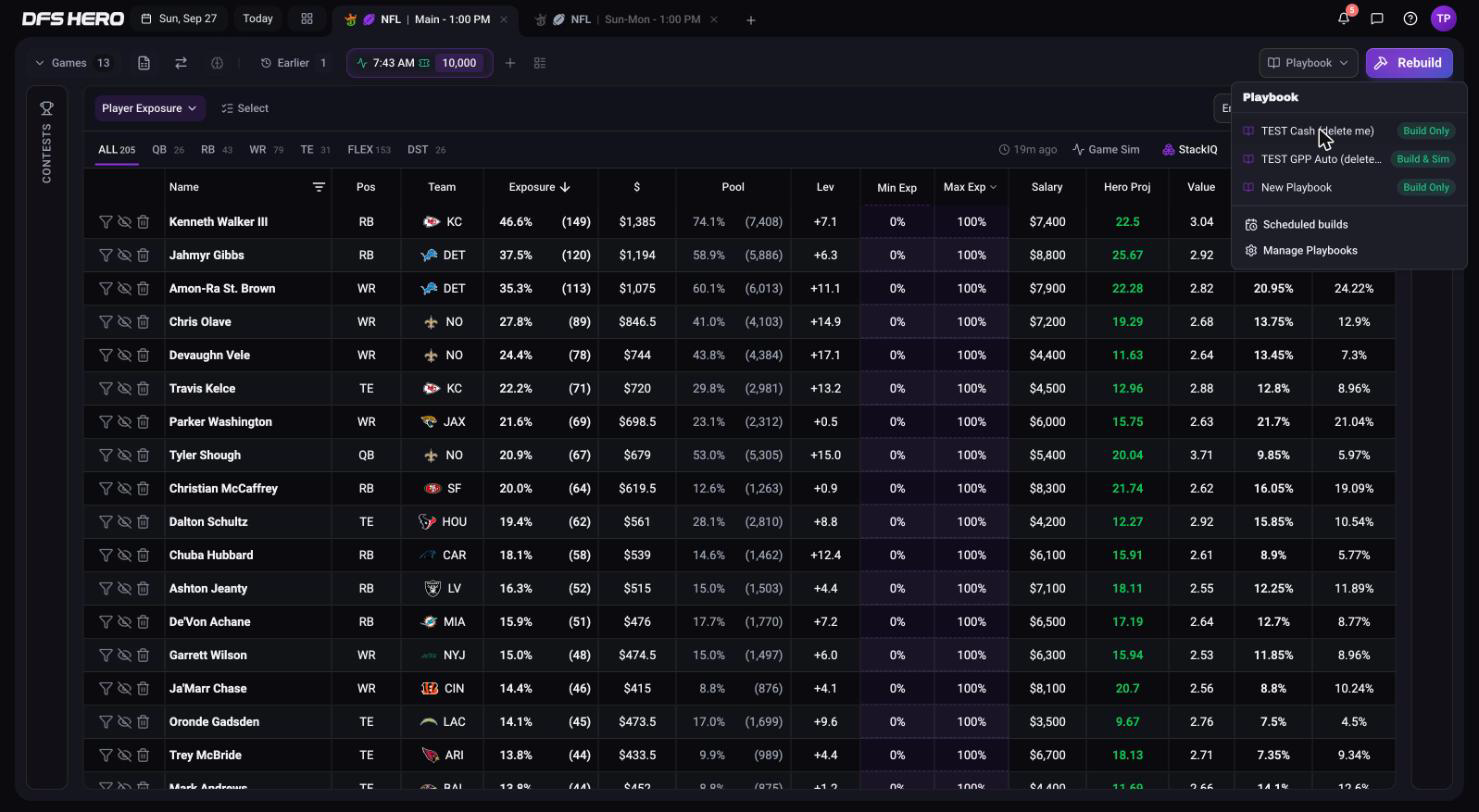Open the chat messages icon

[x=1377, y=18]
